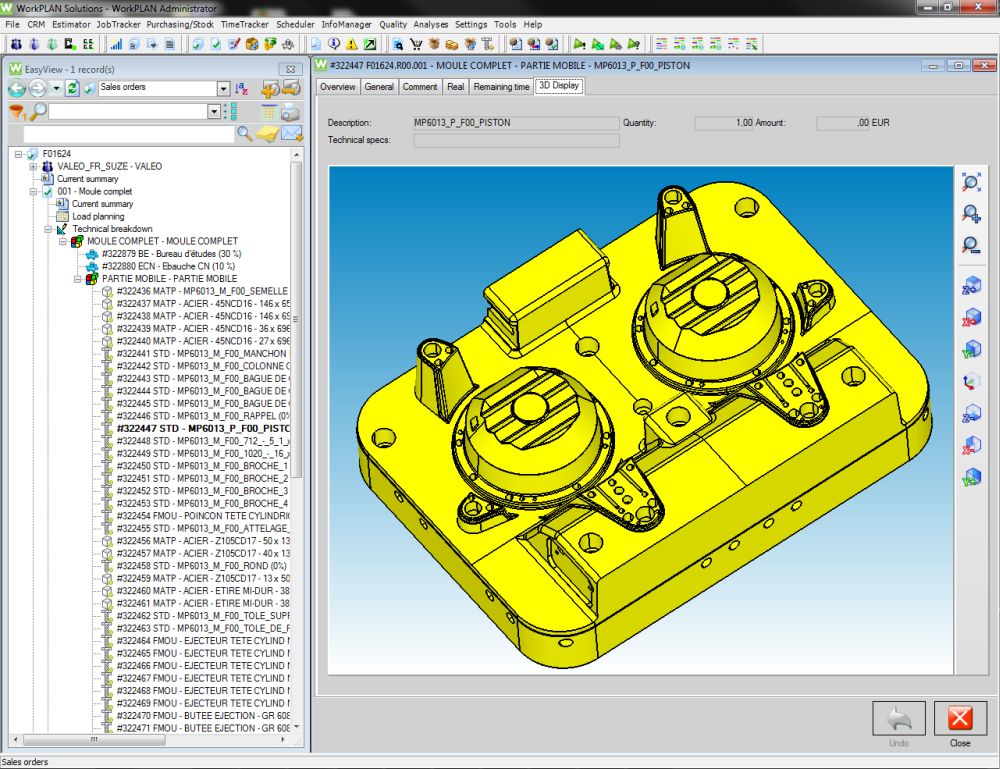
Task: Refresh the EasyView list
Action: click(72, 88)
